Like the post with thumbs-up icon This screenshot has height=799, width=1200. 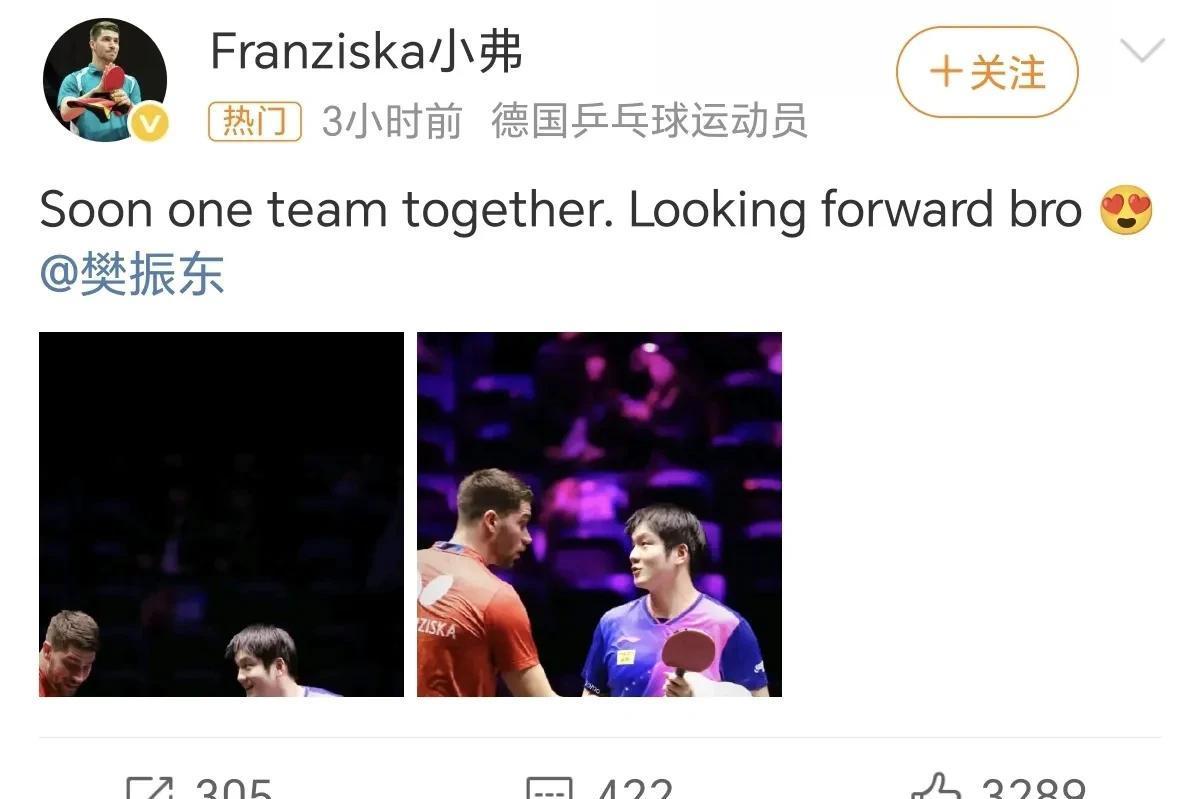[934, 787]
